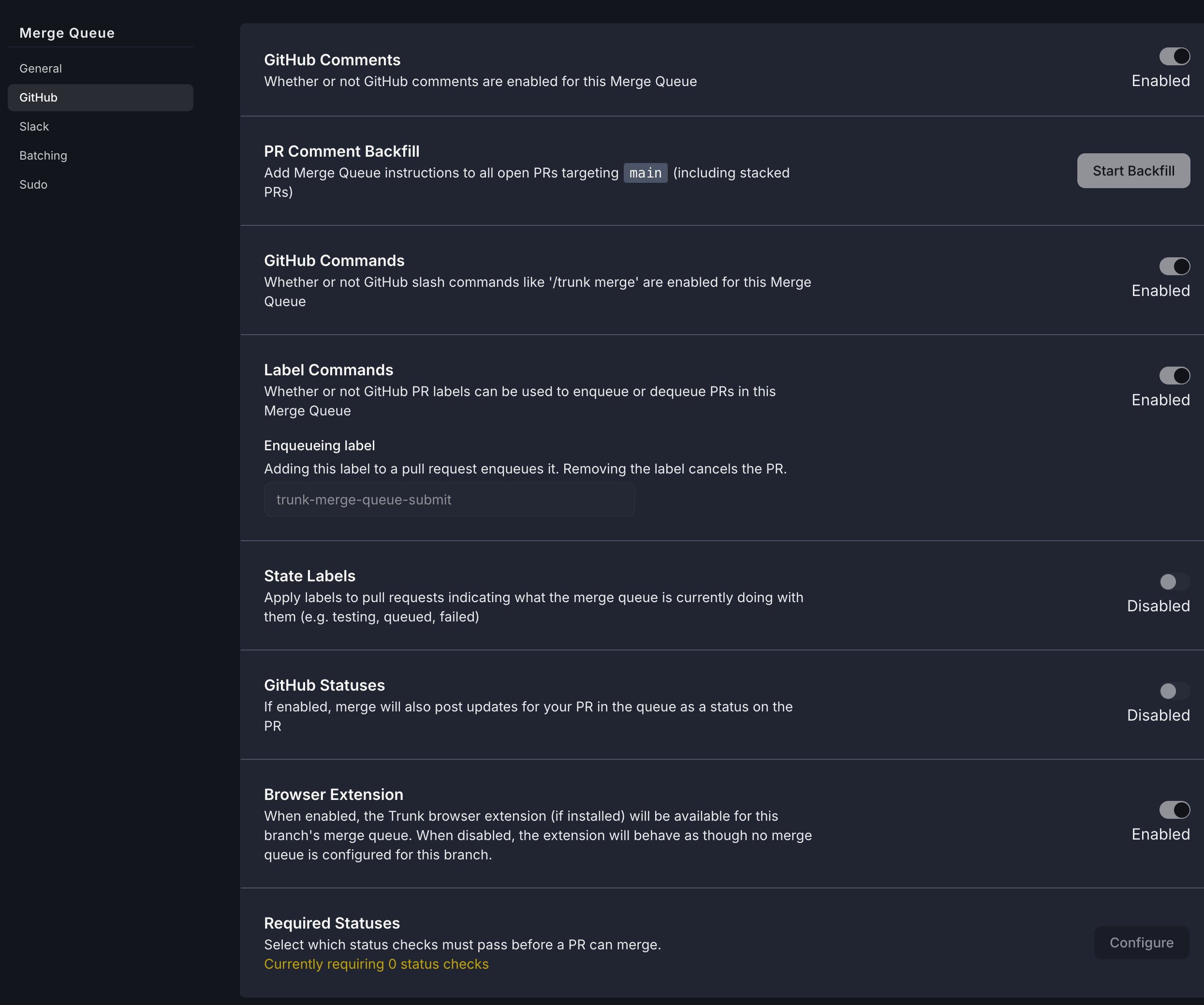Click the Disabled label under GitHub Statuses
The height and width of the screenshot is (1005, 1204).
pos(1158,715)
